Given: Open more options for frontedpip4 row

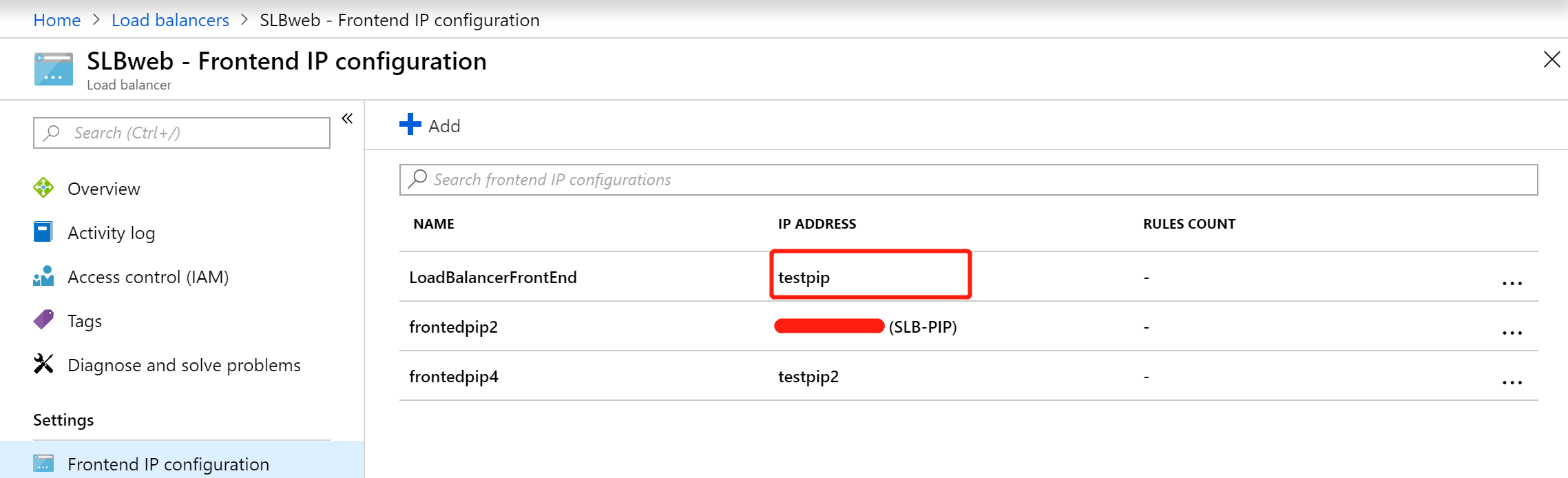Looking at the screenshot, I should tap(1512, 382).
